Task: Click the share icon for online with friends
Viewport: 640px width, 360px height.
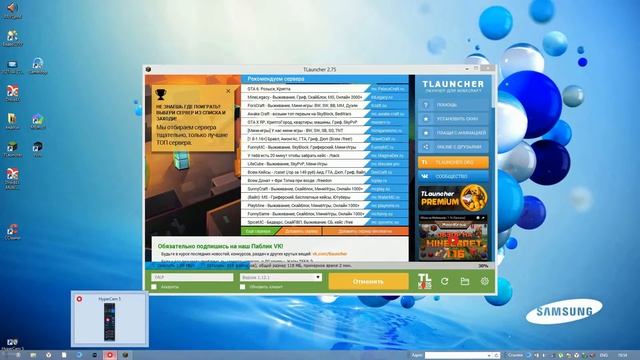Action: click(426, 147)
